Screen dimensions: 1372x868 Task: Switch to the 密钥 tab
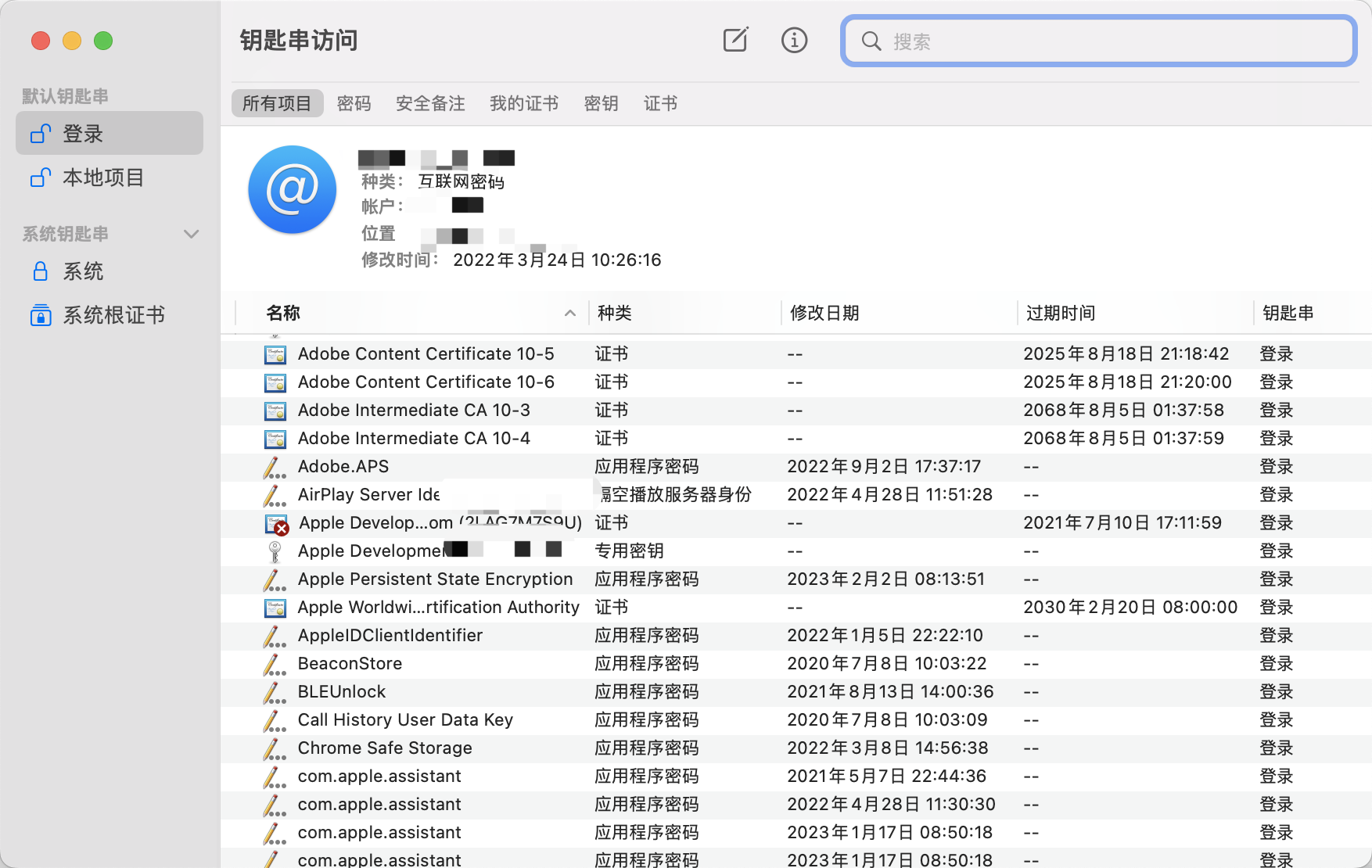601,103
